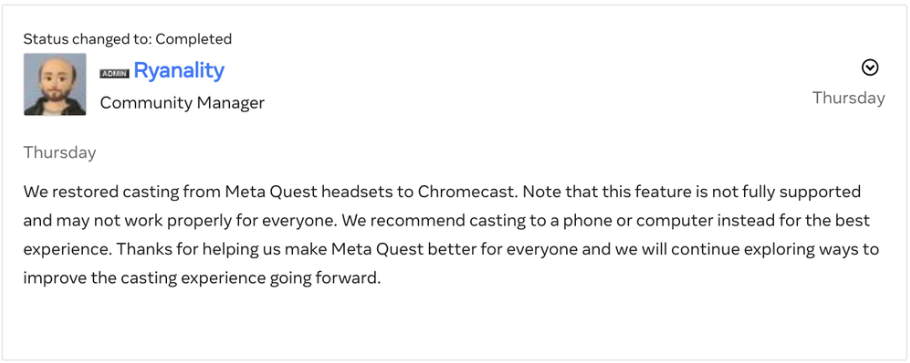Screen dimensions: 910x363
Task: Open the post options chevron menu
Action: tap(869, 68)
